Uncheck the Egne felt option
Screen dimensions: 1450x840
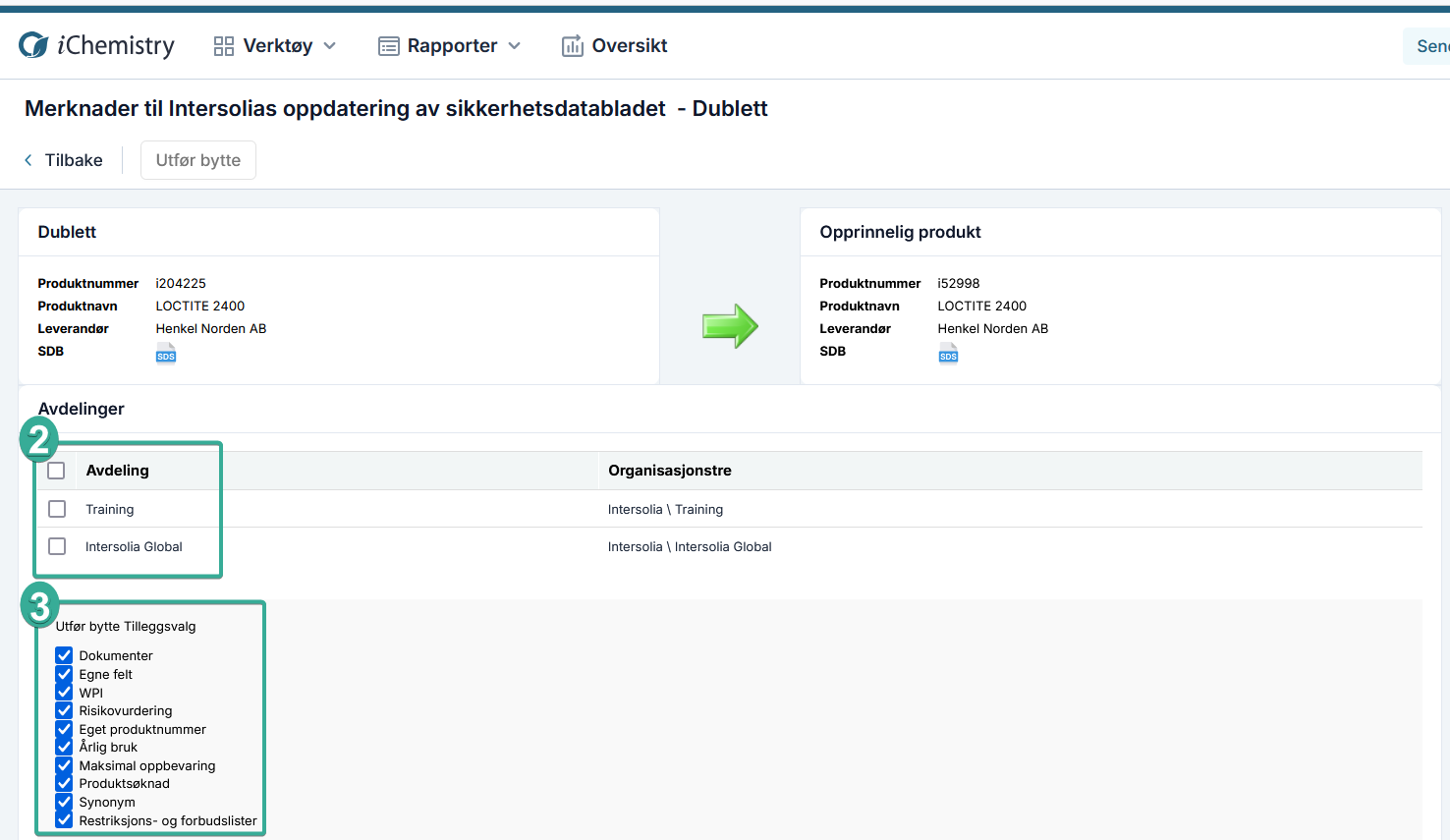64,674
